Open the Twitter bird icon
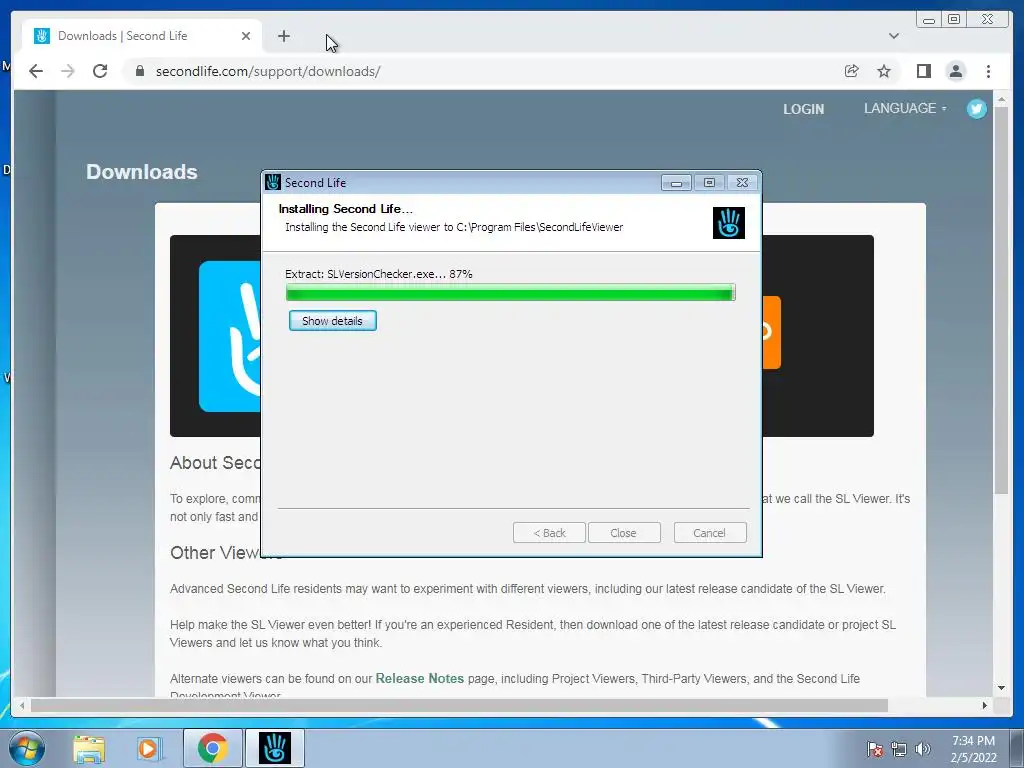 pyautogui.click(x=977, y=108)
